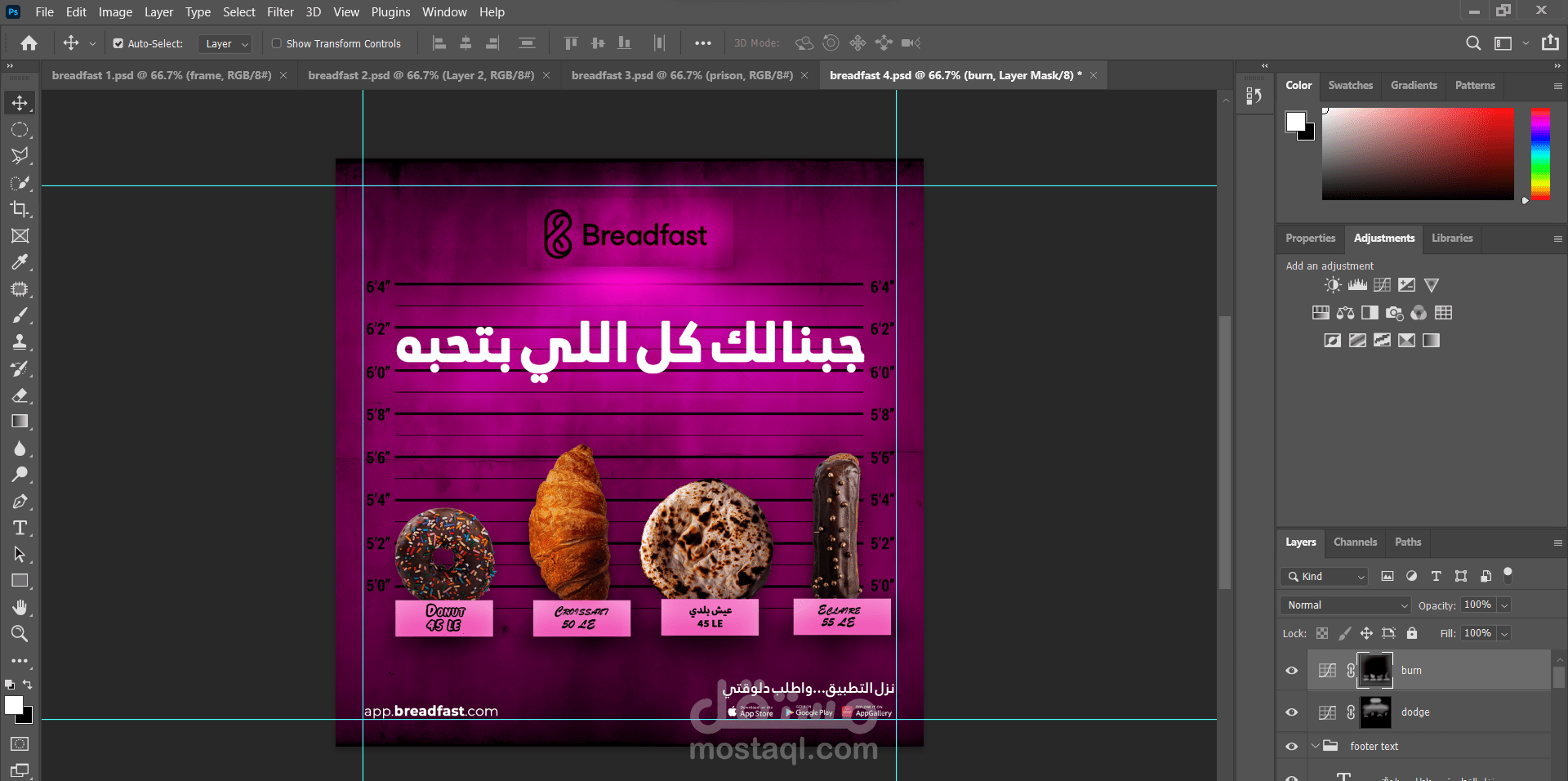Click the foreground color swatch in Color panel

point(1295,122)
